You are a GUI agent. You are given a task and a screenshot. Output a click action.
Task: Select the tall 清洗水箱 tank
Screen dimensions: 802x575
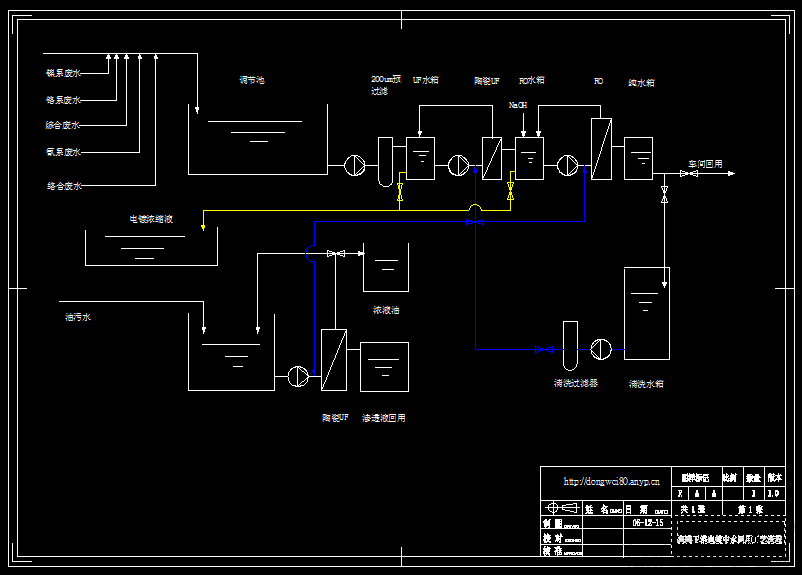pyautogui.click(x=647, y=313)
